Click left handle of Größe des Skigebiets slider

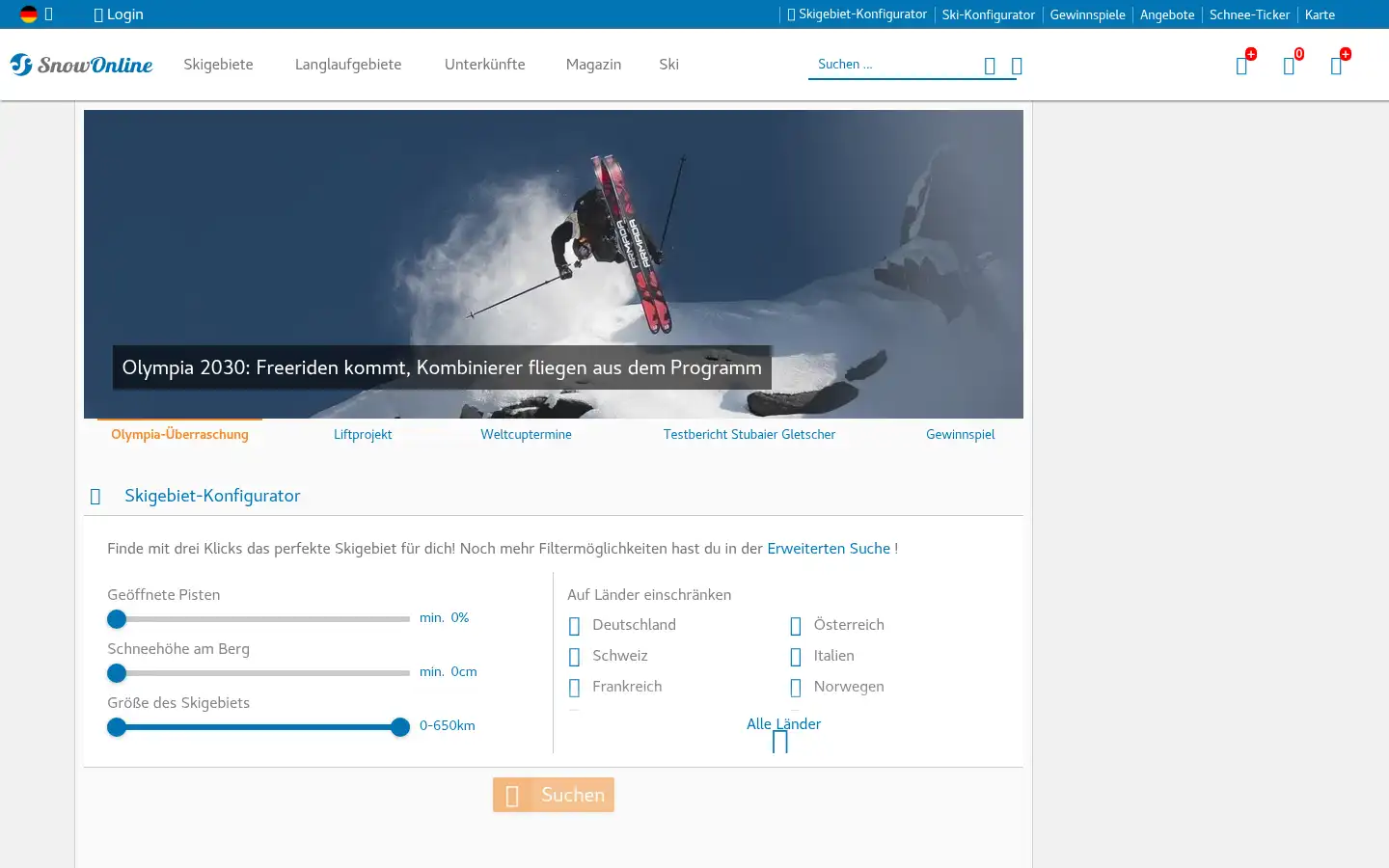pyautogui.click(x=117, y=727)
